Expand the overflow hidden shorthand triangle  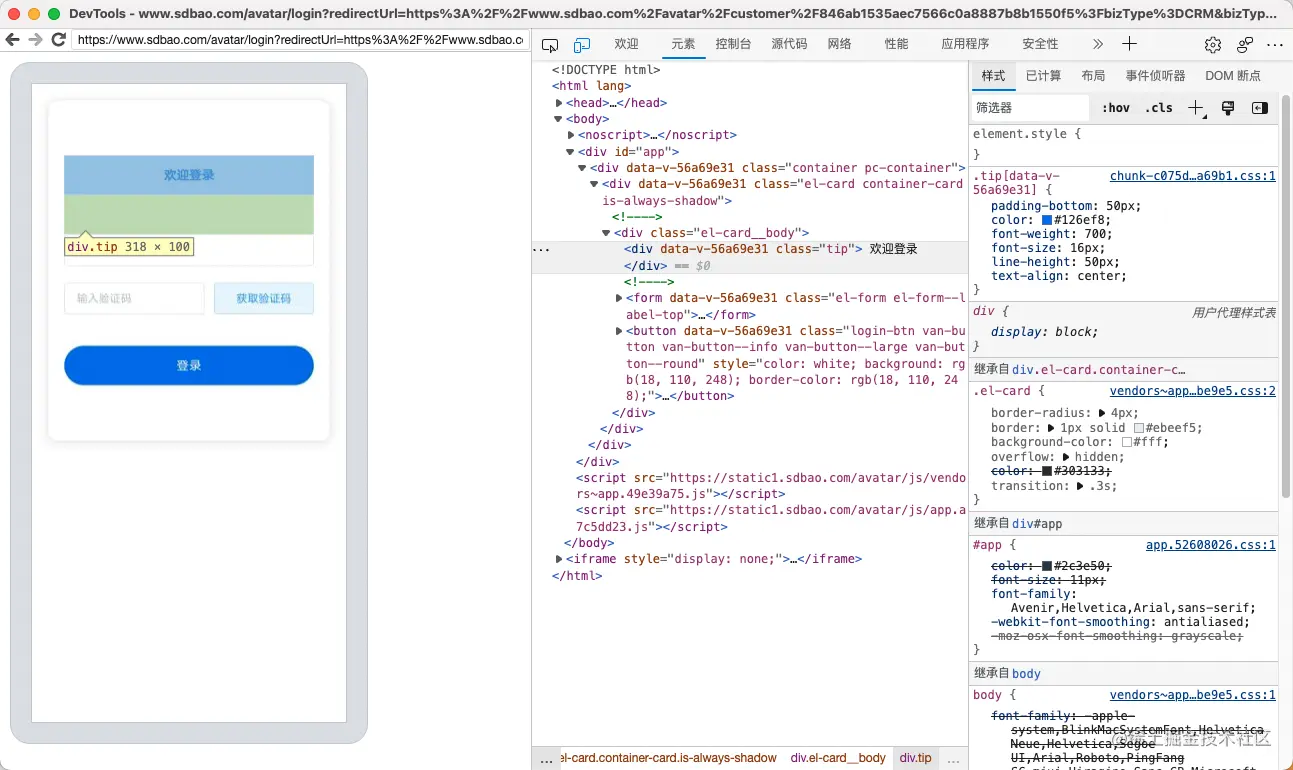(x=1066, y=457)
